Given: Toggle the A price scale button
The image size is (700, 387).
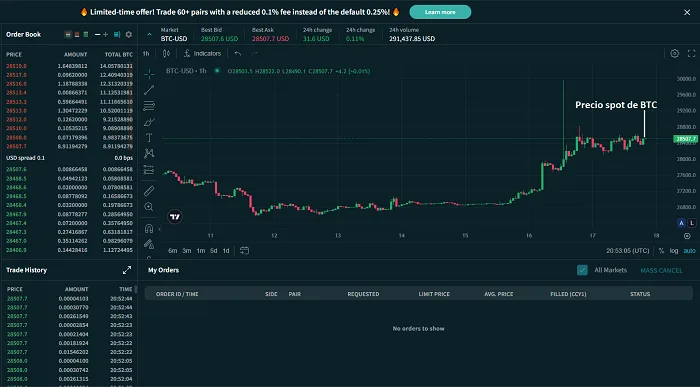Looking at the screenshot, I should [x=681, y=223].
